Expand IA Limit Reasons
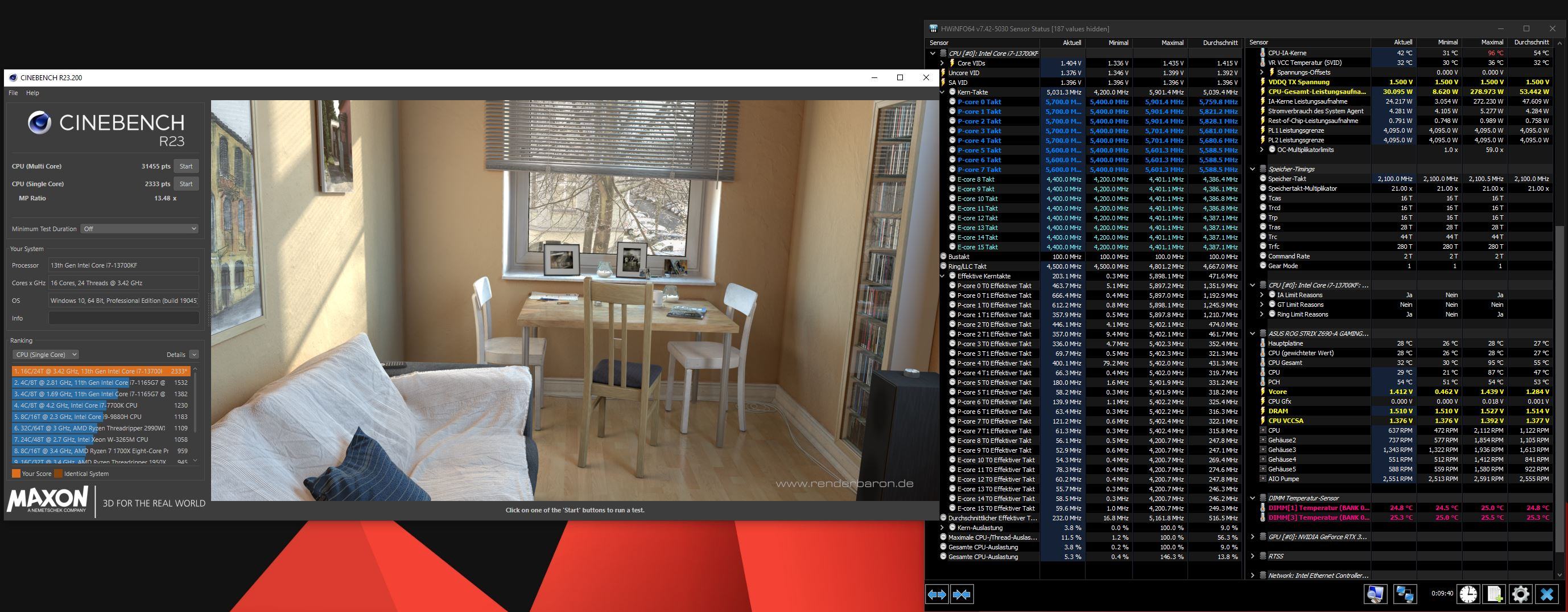1568x612 pixels. [x=1262, y=295]
